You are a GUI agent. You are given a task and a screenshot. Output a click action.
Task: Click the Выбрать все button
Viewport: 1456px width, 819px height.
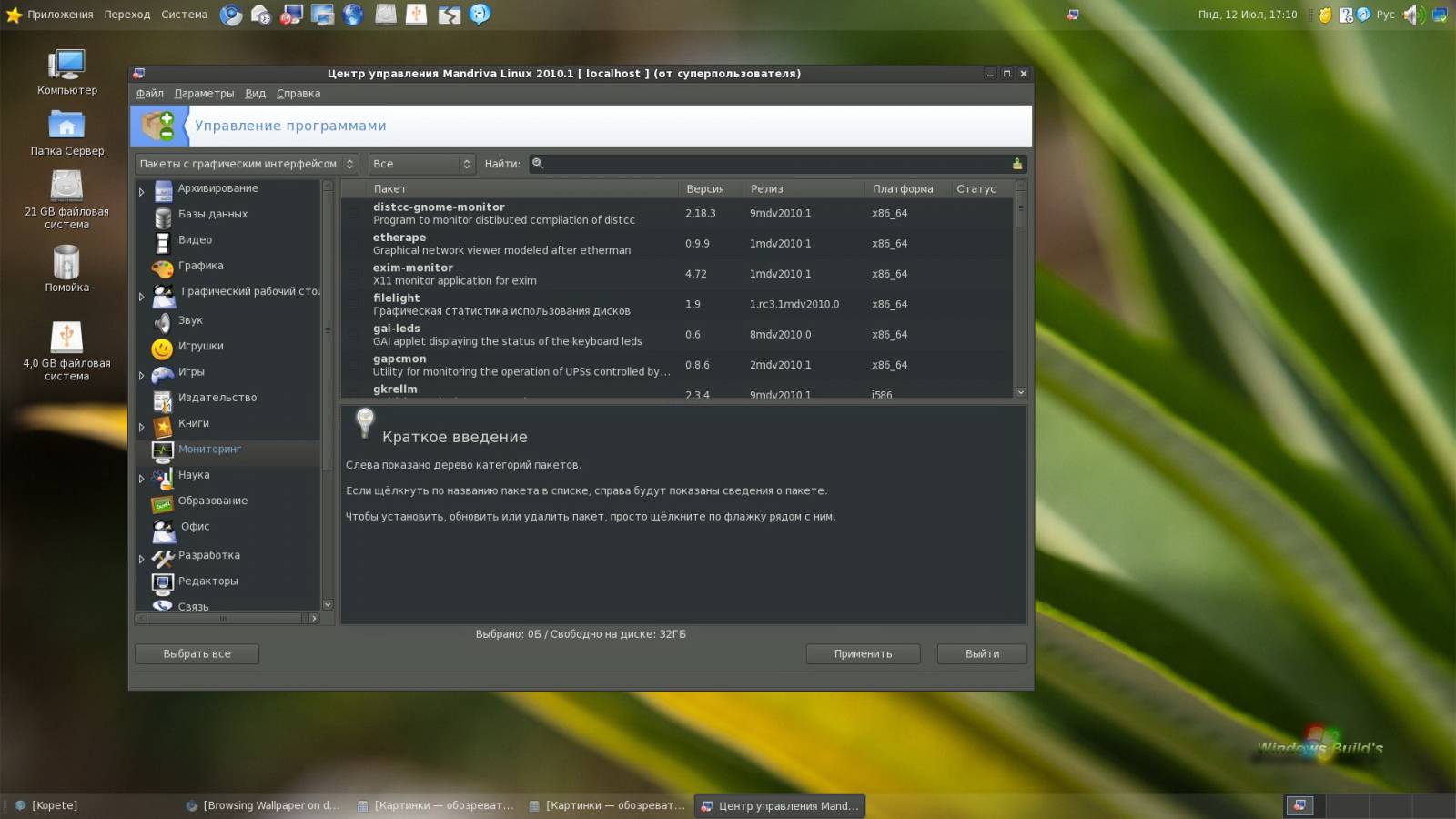(x=197, y=654)
